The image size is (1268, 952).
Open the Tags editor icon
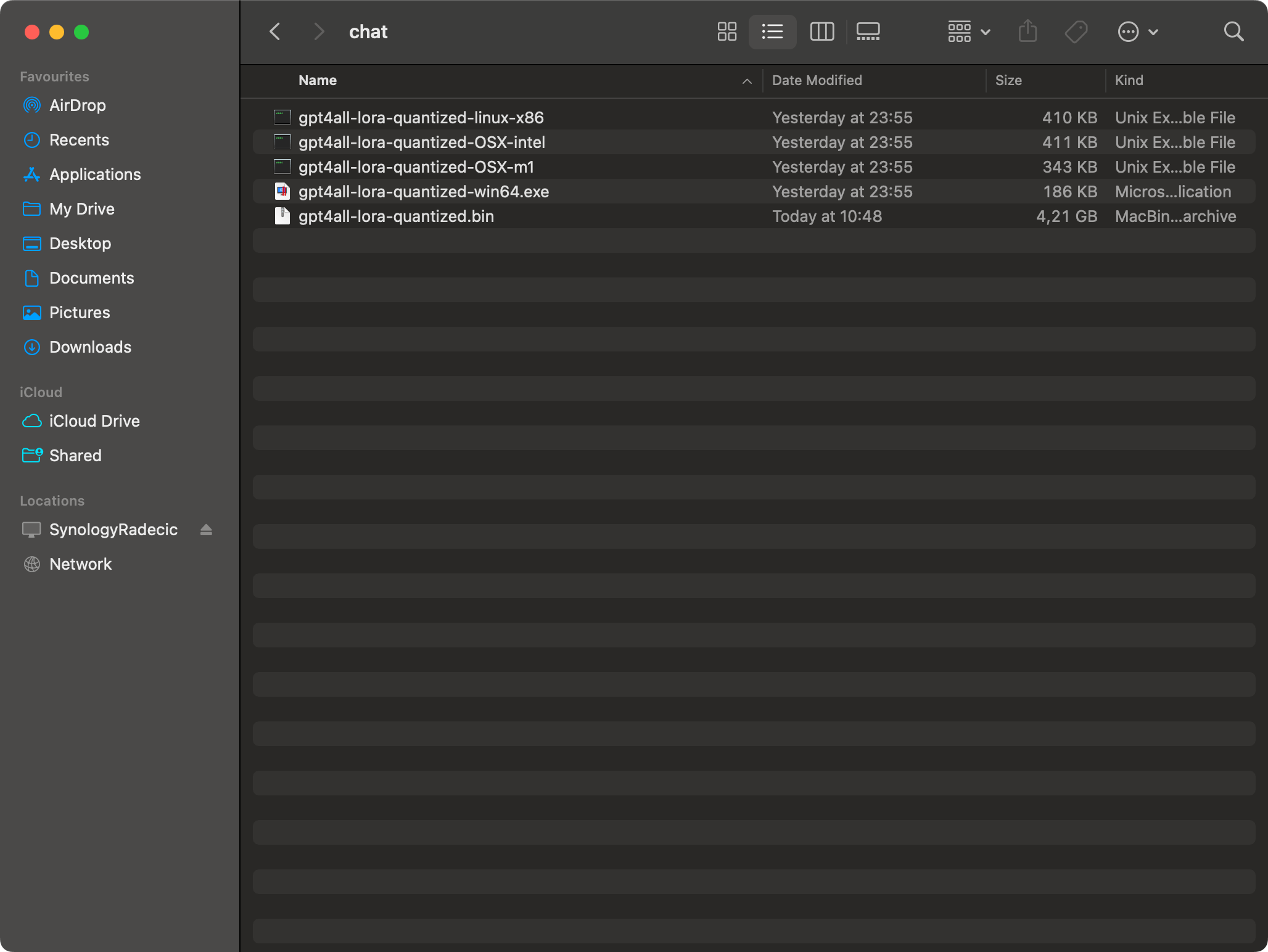tap(1075, 31)
